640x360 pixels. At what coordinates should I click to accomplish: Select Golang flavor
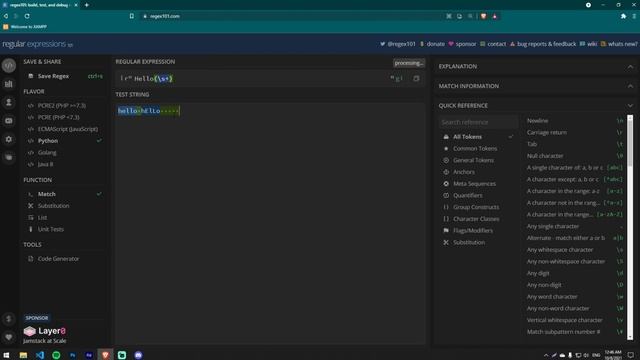point(47,152)
